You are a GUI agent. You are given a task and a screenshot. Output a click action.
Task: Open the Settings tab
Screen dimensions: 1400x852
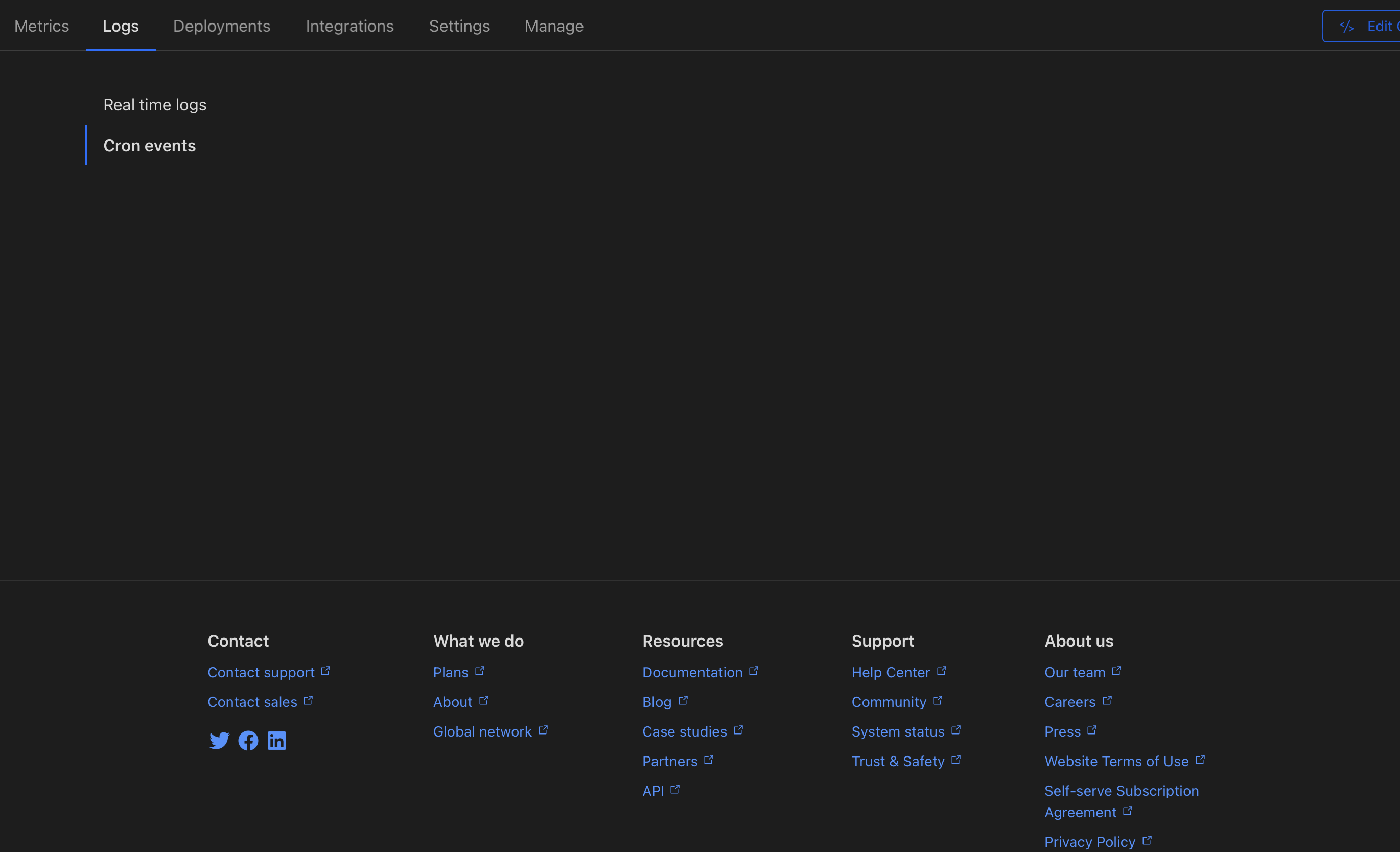coord(459,26)
